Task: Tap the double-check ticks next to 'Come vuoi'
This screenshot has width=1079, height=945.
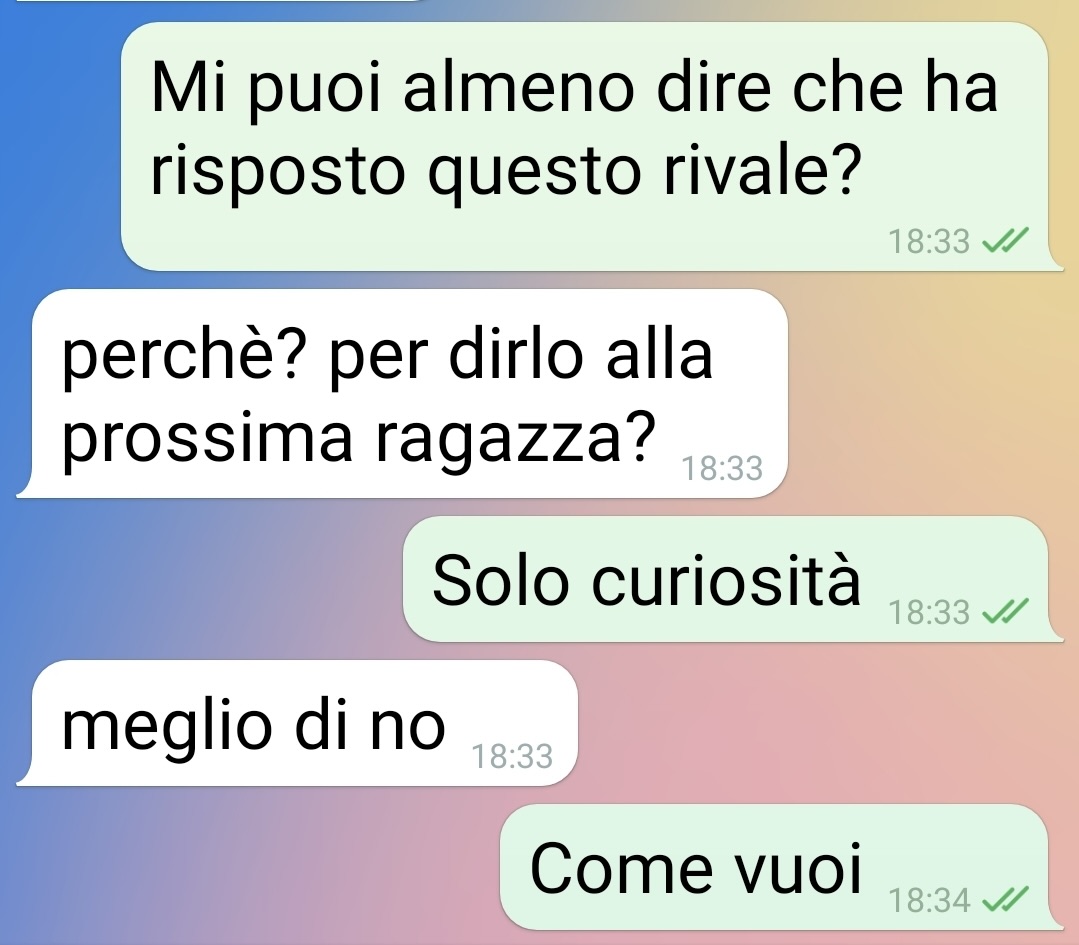Action: 1004,900
